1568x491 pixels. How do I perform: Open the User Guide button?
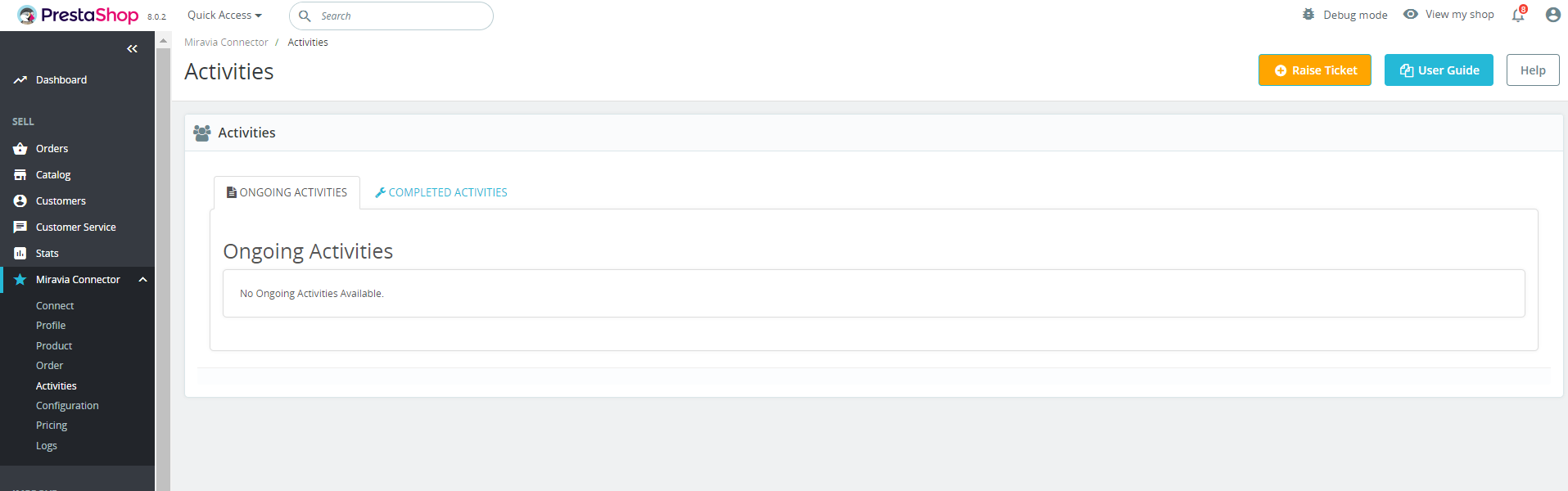1439,70
